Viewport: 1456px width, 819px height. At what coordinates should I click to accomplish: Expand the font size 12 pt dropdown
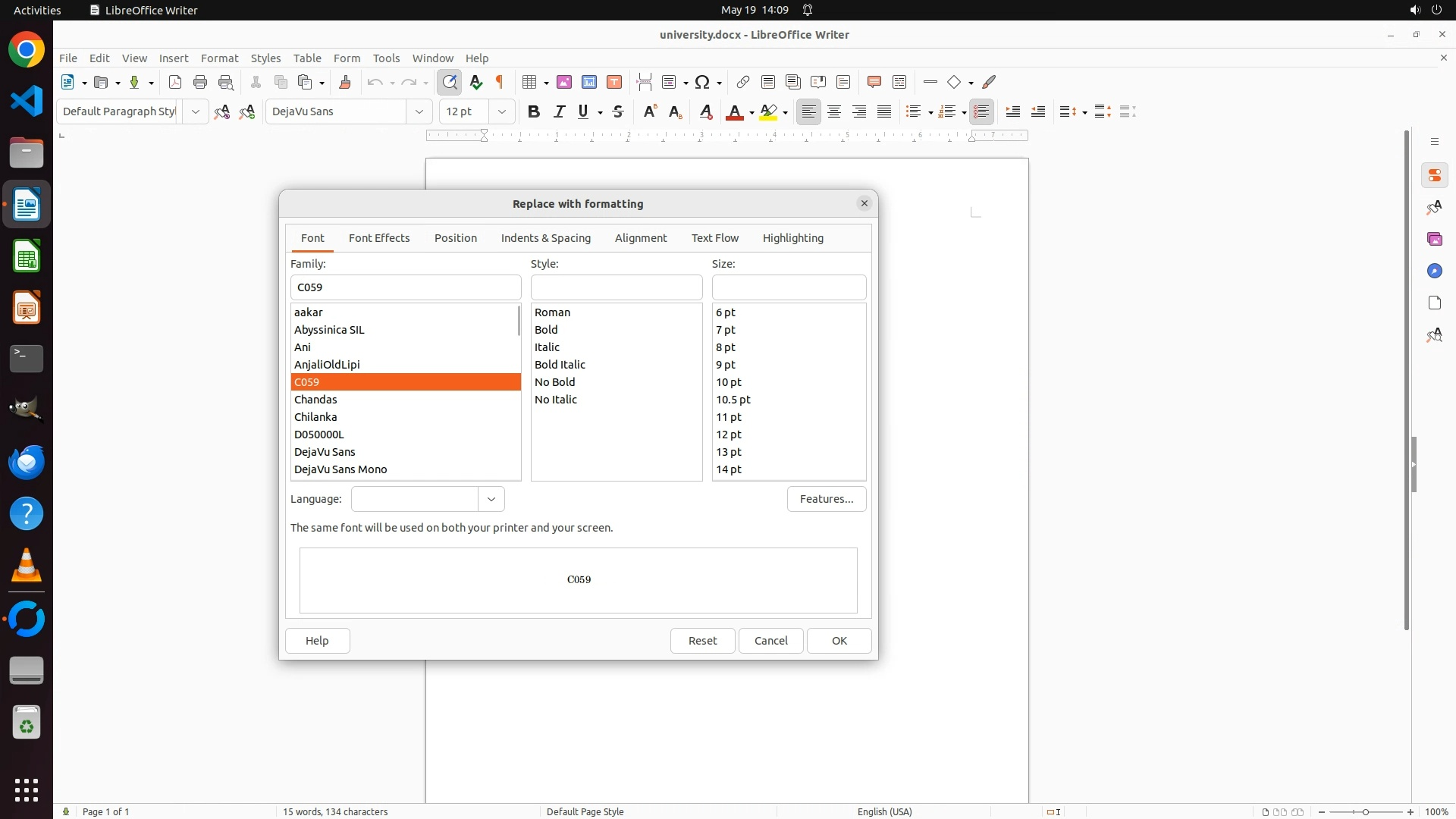click(501, 111)
